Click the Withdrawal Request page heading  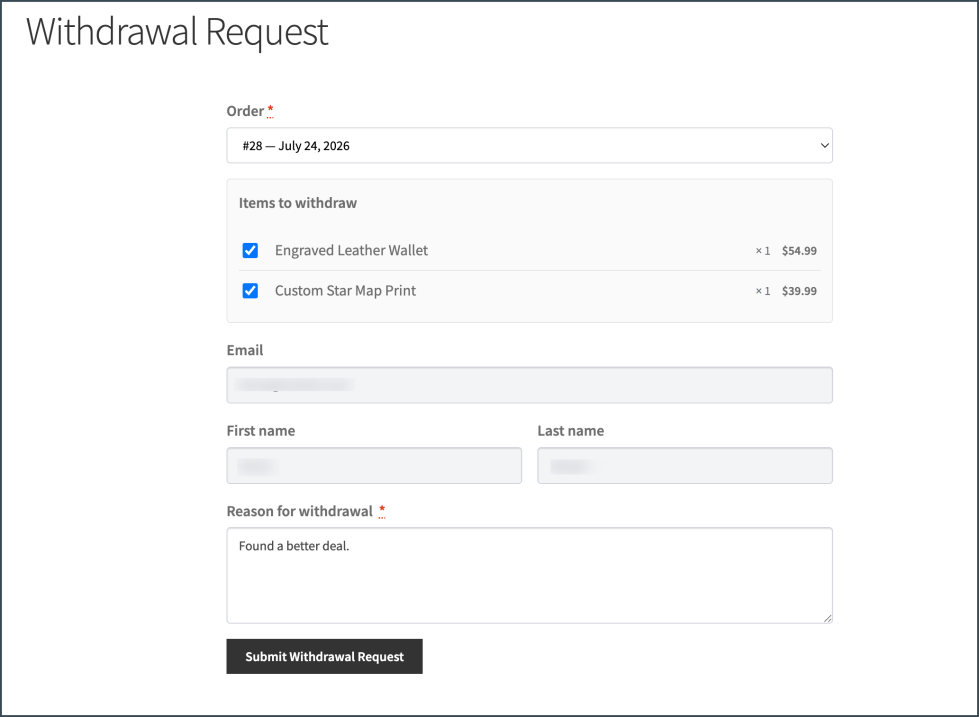[177, 32]
